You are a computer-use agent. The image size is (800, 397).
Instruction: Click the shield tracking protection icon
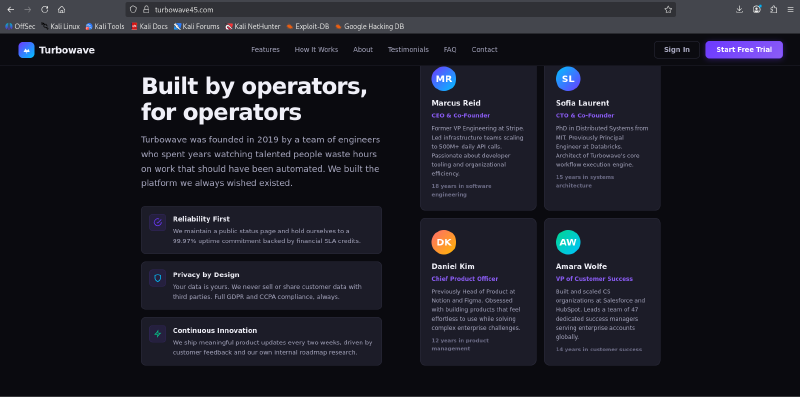pyautogui.click(x=134, y=9)
